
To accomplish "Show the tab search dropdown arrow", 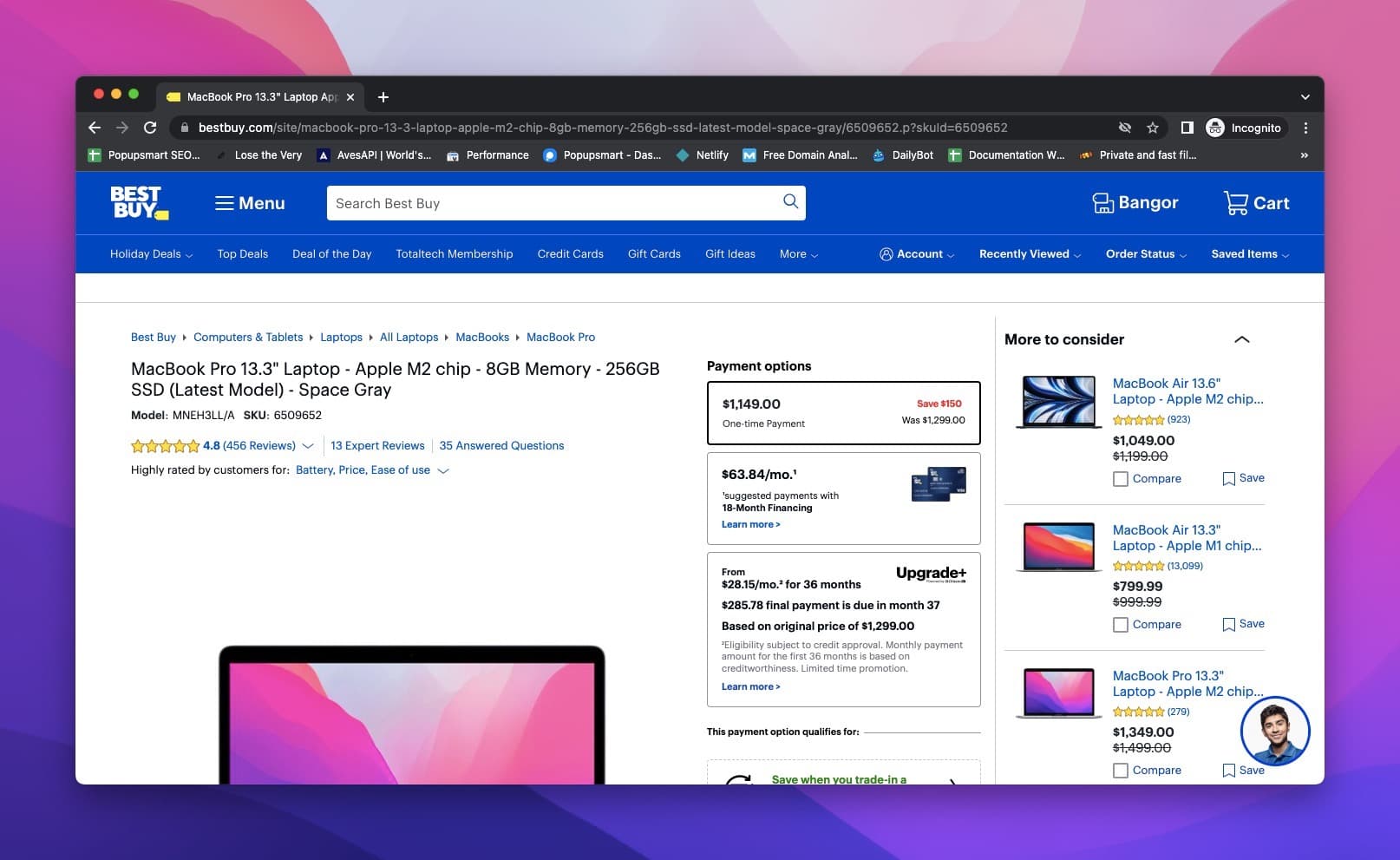I will [1305, 97].
